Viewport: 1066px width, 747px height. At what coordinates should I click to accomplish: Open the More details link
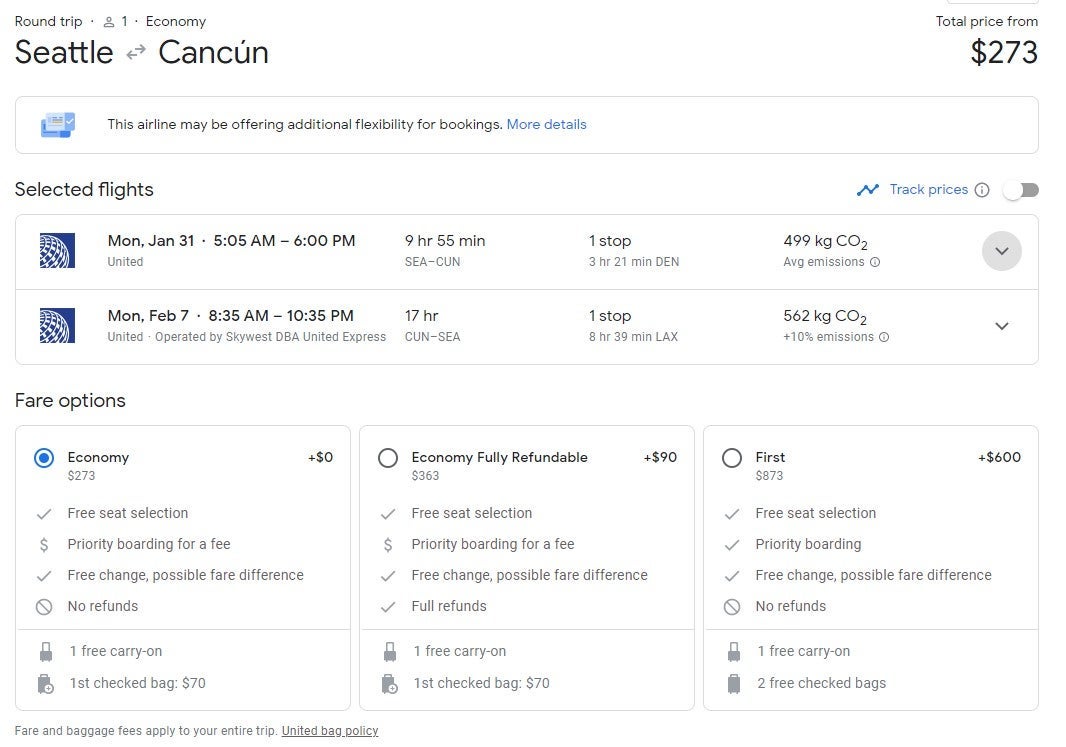[546, 125]
